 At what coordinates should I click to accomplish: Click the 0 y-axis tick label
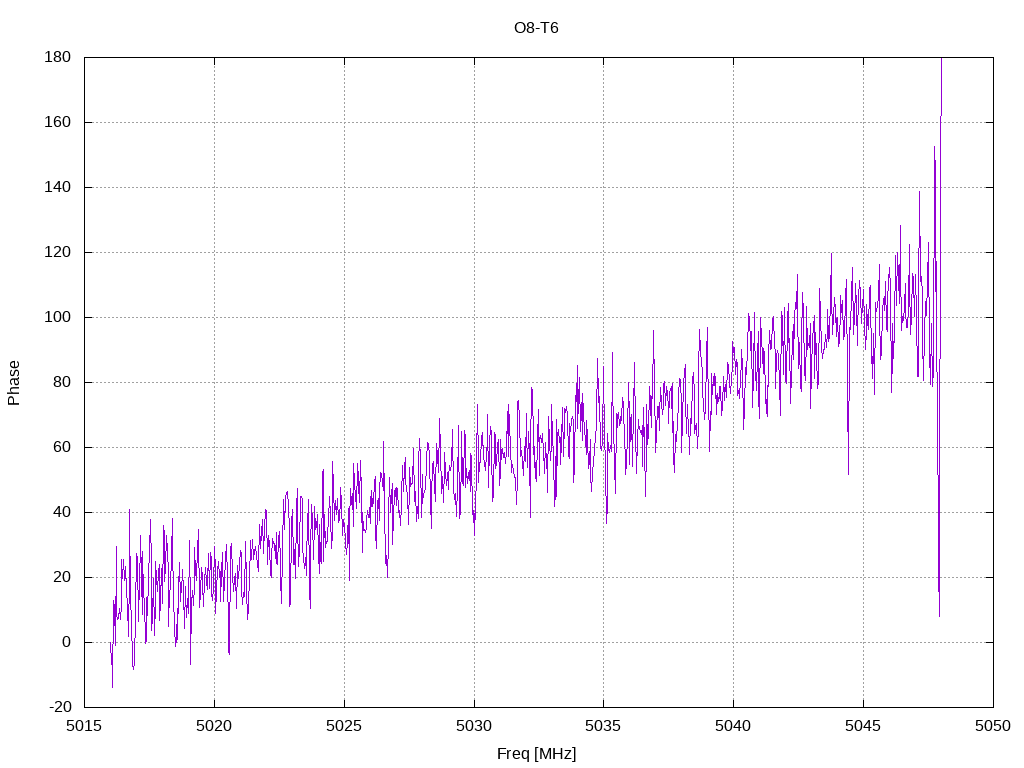click(x=67, y=642)
